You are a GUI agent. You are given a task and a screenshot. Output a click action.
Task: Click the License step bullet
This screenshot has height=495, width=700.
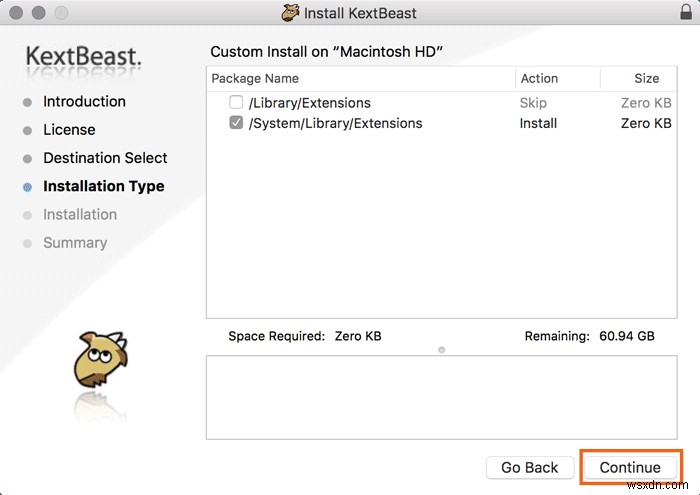27,130
